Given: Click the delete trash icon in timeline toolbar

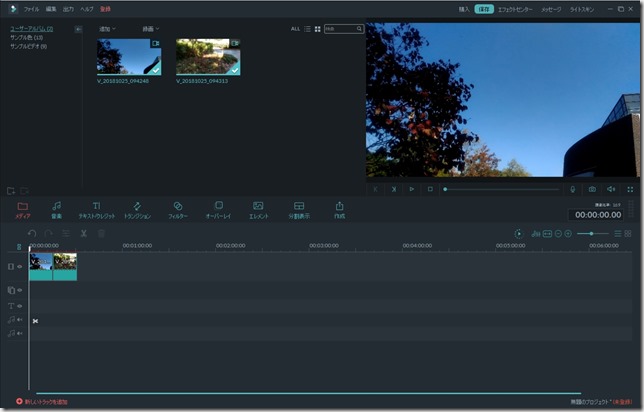Looking at the screenshot, I should [101, 233].
